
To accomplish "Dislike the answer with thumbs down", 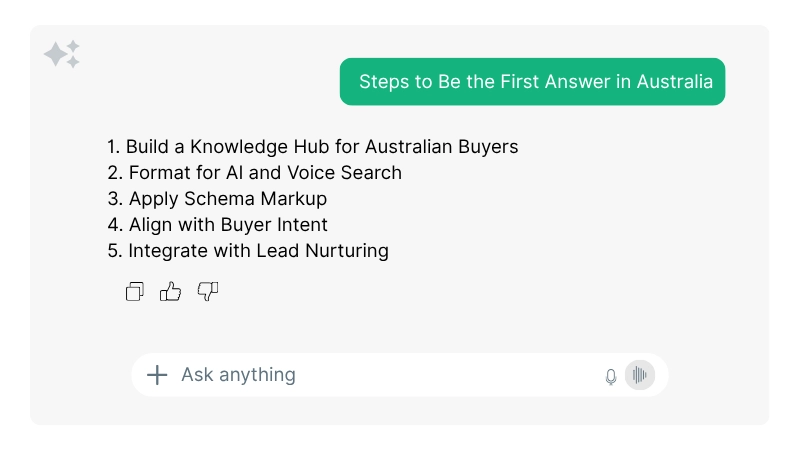I will [208, 292].
